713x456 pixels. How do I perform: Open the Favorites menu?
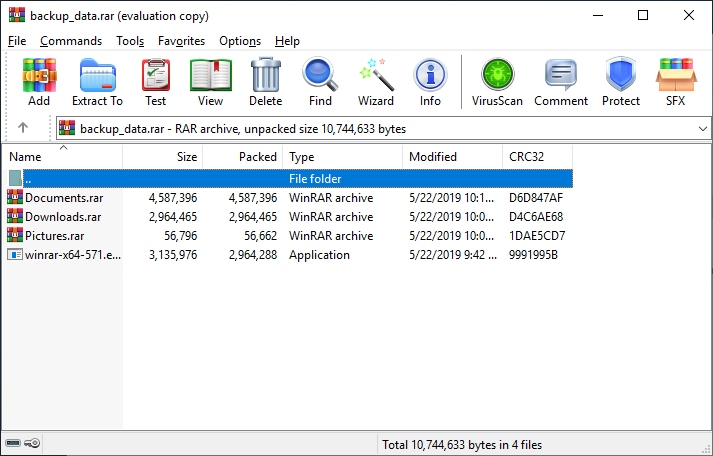181,41
